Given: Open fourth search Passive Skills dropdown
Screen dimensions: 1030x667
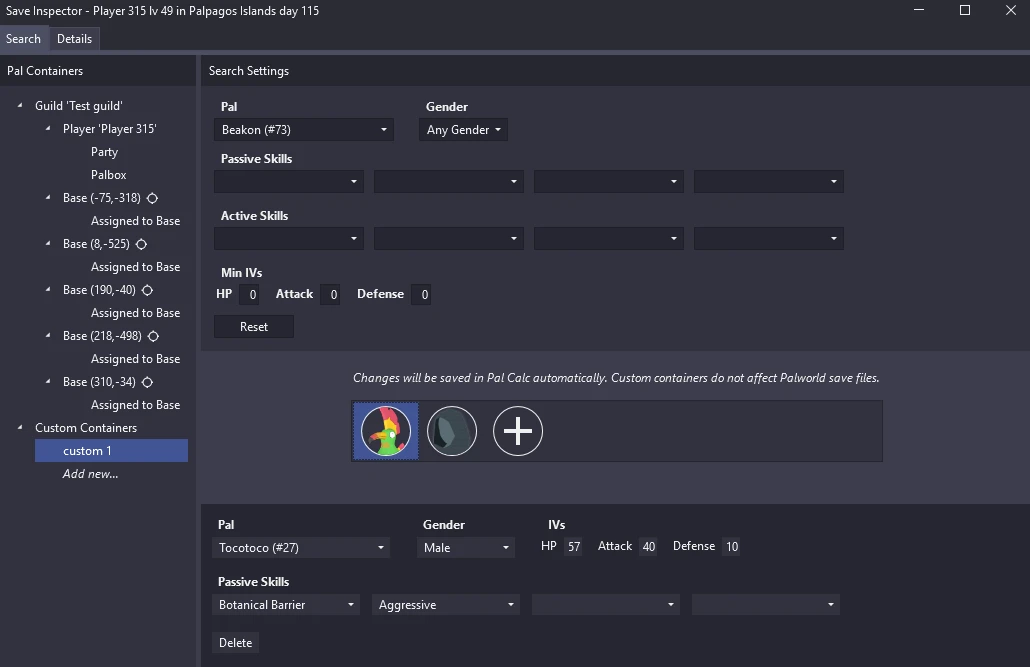Looking at the screenshot, I should click(x=769, y=181).
